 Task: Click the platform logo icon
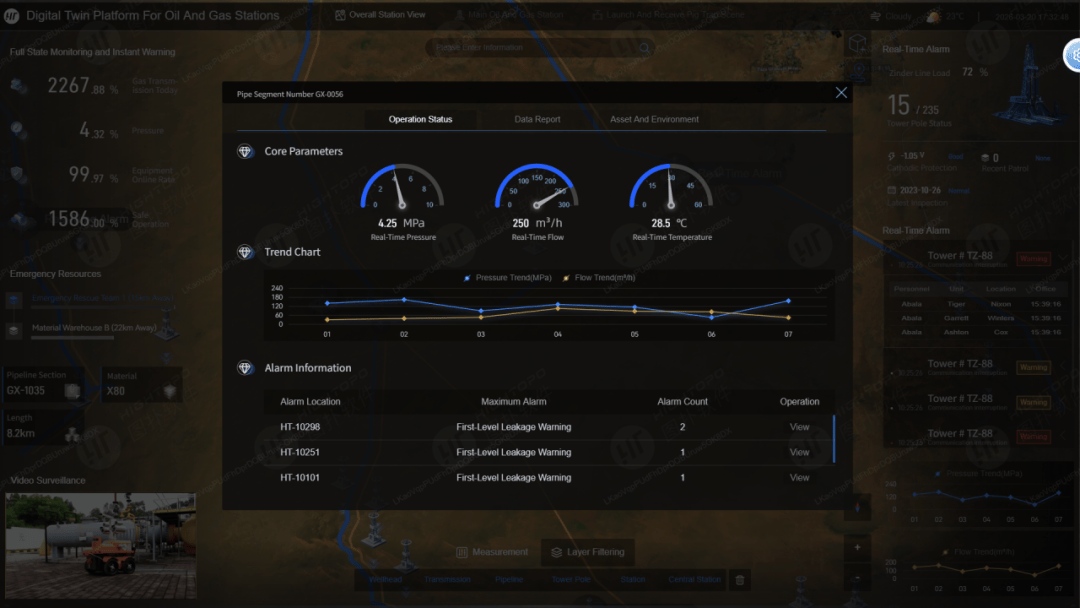coord(12,15)
